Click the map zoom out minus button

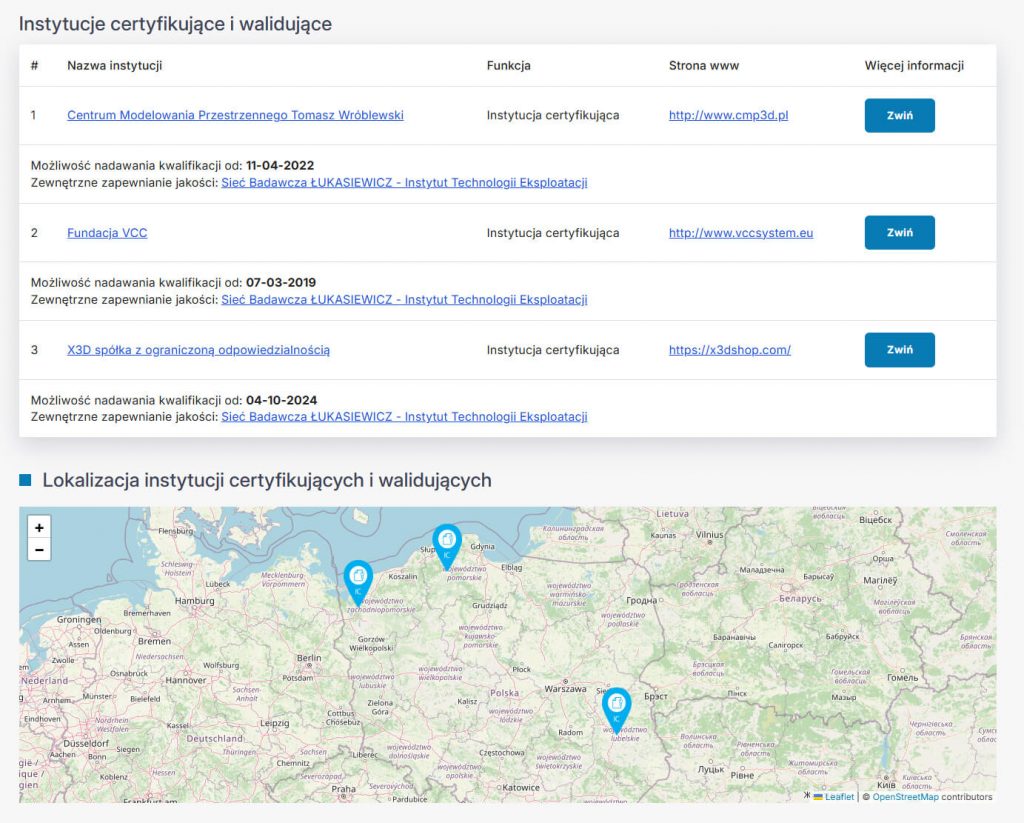pos(39,549)
